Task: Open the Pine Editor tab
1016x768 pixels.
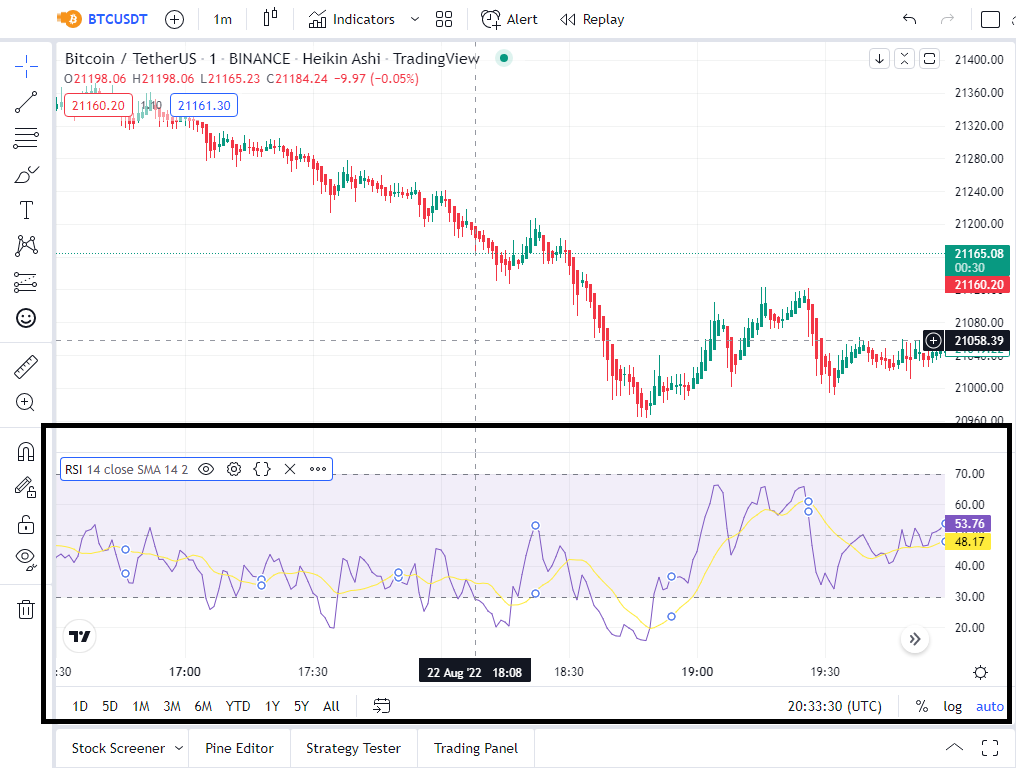Action: pos(239,749)
